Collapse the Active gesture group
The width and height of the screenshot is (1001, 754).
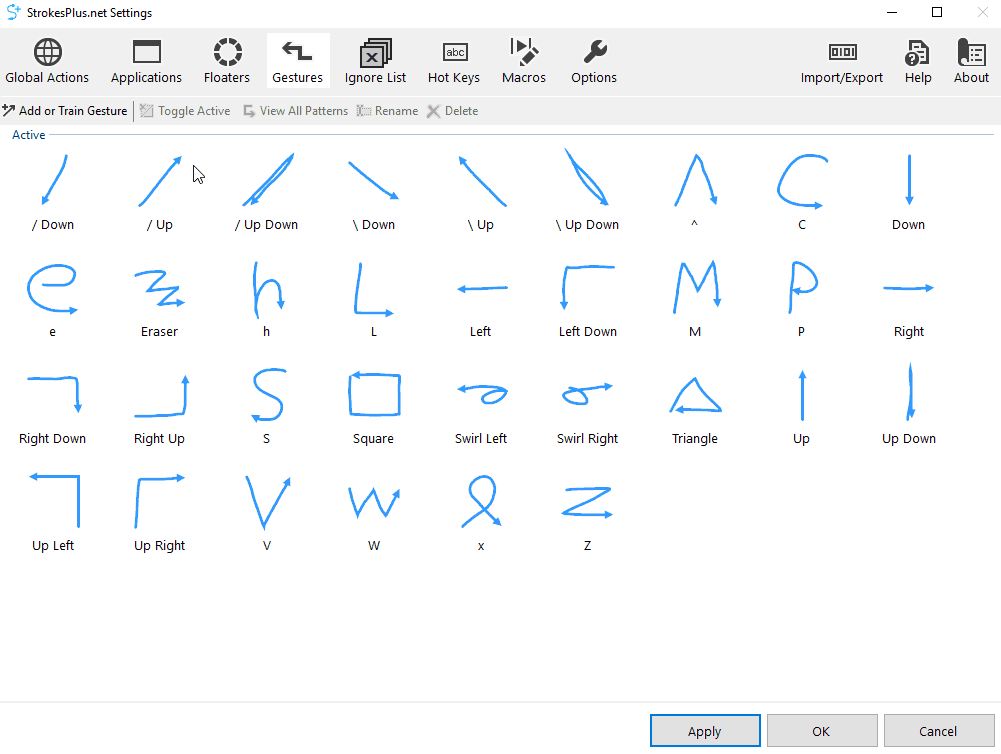[x=28, y=135]
